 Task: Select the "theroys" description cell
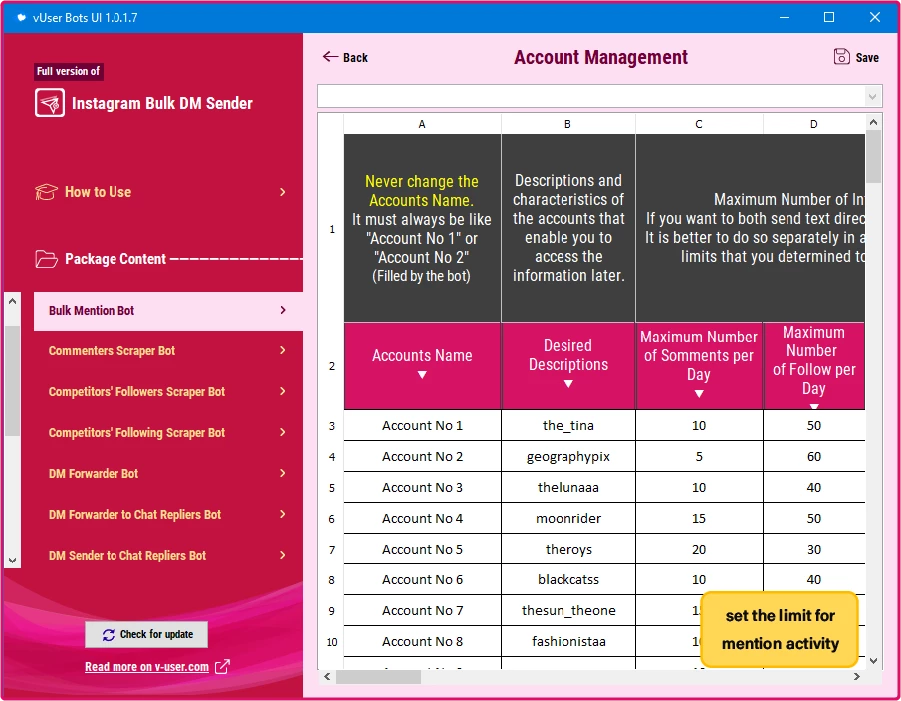[x=568, y=549]
